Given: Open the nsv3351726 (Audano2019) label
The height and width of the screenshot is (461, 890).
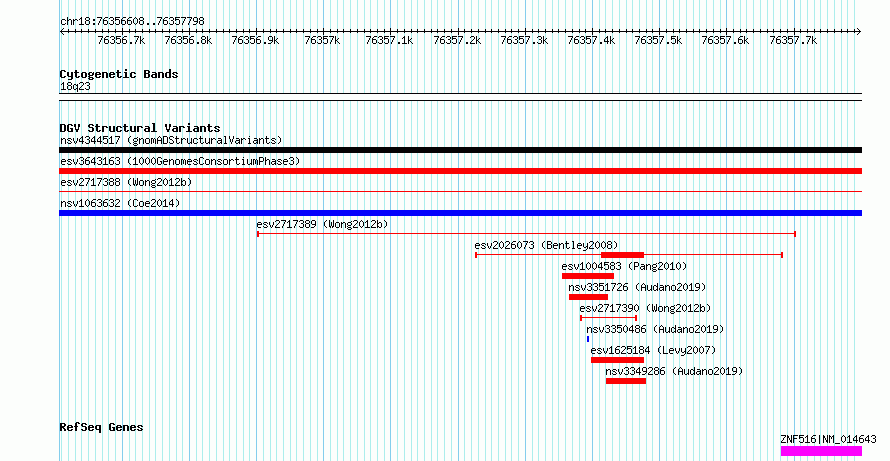Looking at the screenshot, I should click(x=637, y=287).
